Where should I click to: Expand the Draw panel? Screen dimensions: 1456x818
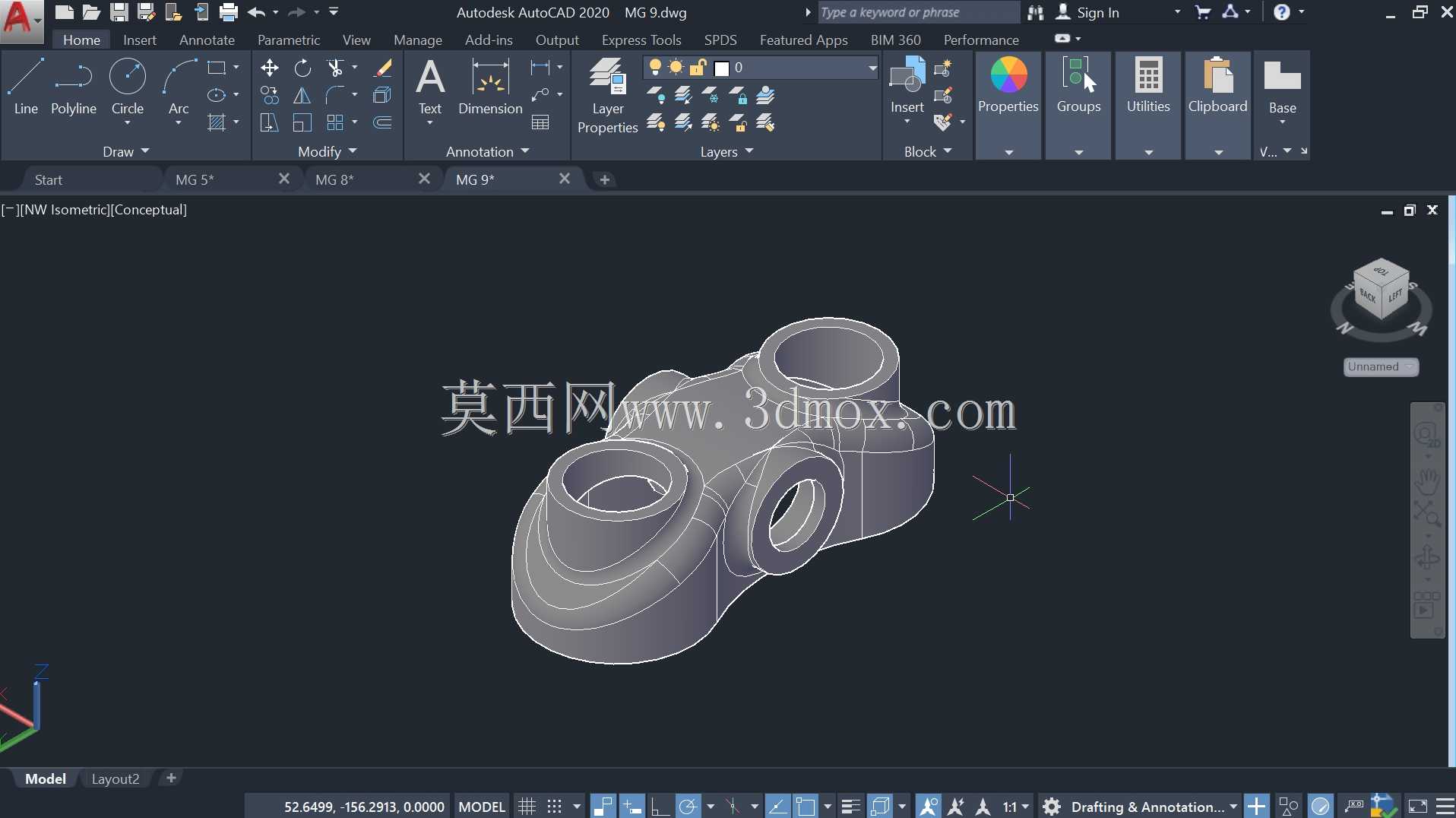click(x=126, y=151)
